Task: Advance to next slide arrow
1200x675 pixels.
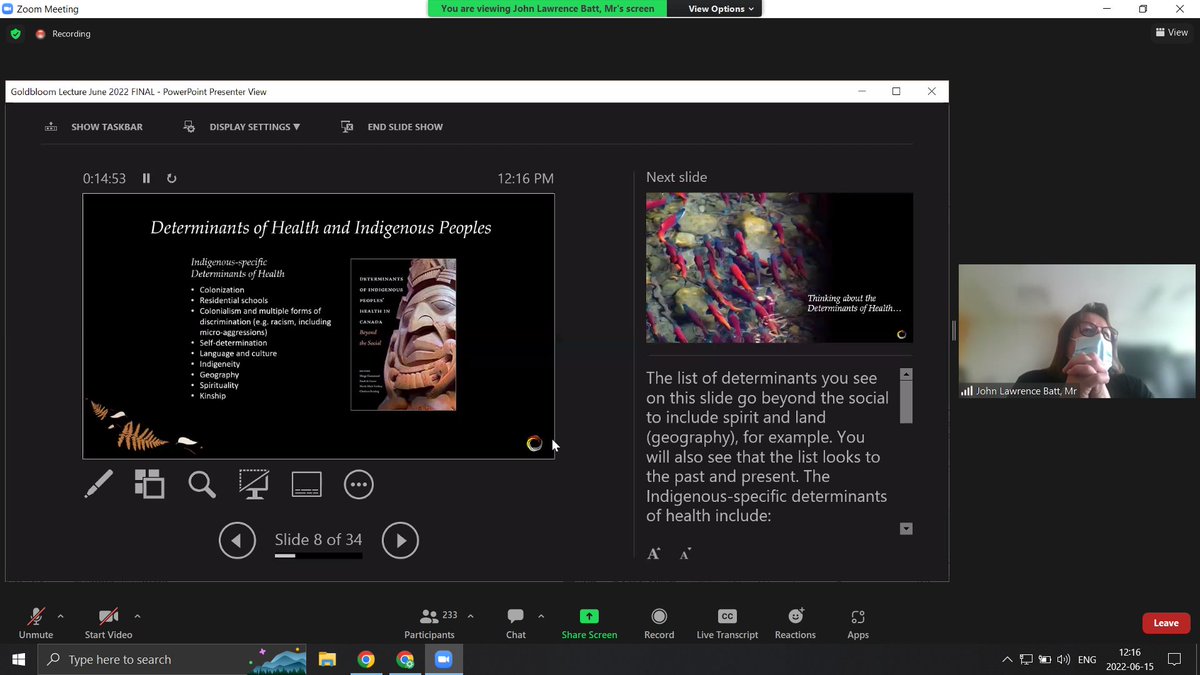Action: pyautogui.click(x=400, y=541)
